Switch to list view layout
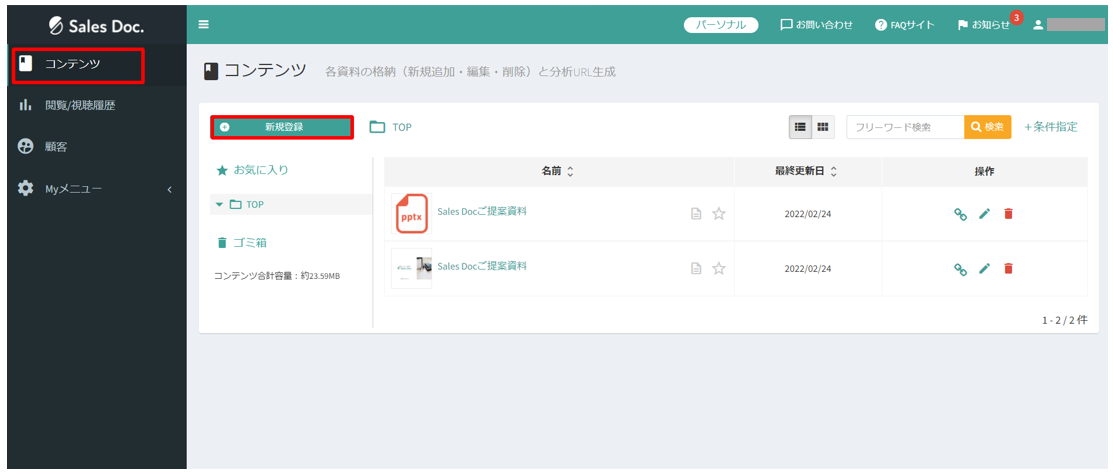The image size is (1113, 475). 801,127
